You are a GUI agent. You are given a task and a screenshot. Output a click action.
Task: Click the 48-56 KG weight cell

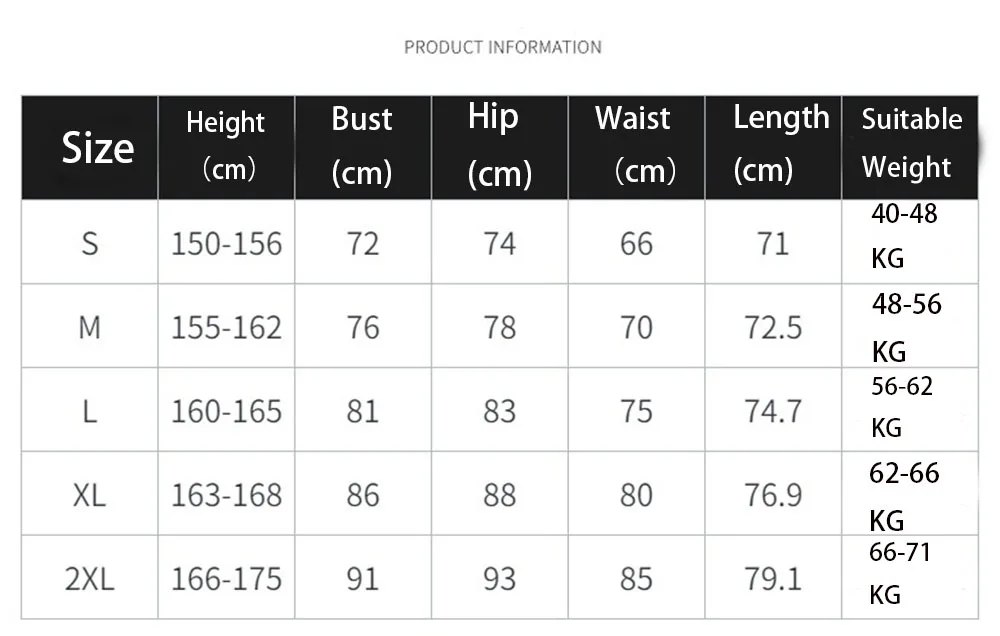[907, 327]
